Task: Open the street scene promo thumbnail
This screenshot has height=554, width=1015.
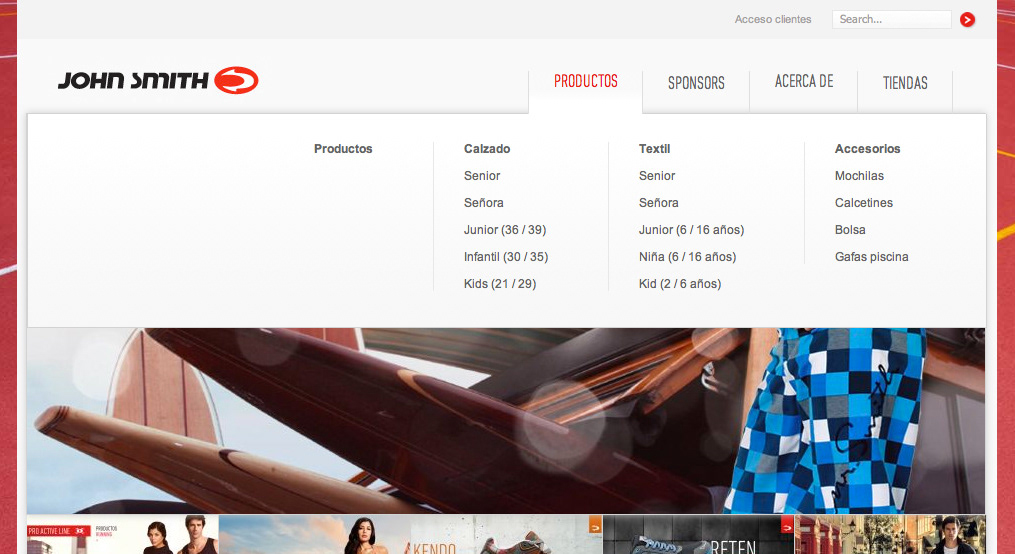Action: 890,535
